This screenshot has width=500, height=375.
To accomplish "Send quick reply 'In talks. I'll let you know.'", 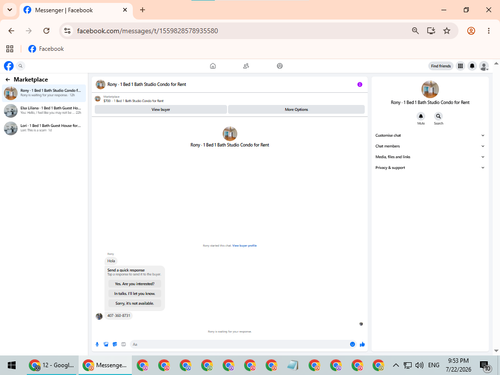I will [134, 293].
